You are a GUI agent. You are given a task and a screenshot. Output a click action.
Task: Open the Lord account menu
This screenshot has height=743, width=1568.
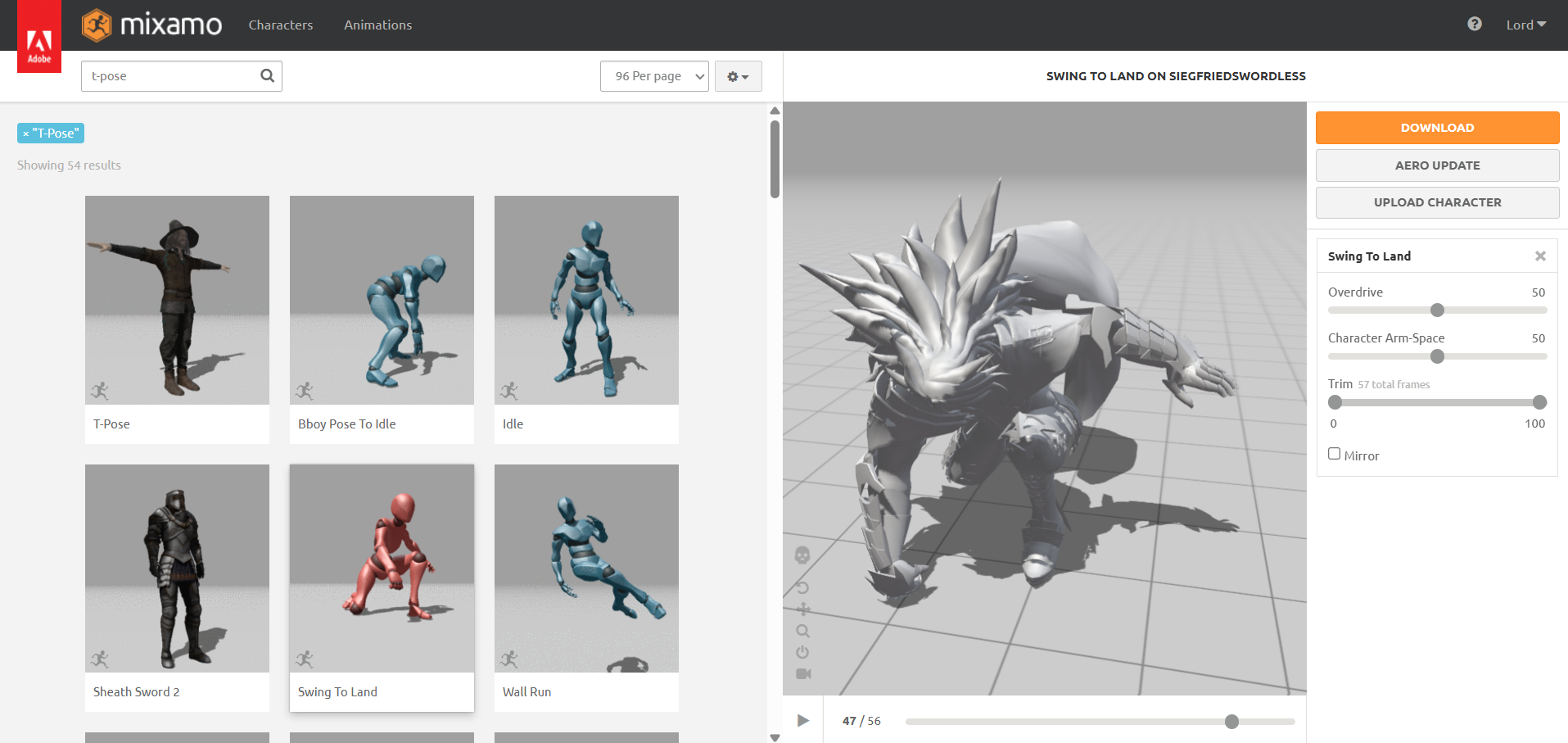pos(1525,25)
